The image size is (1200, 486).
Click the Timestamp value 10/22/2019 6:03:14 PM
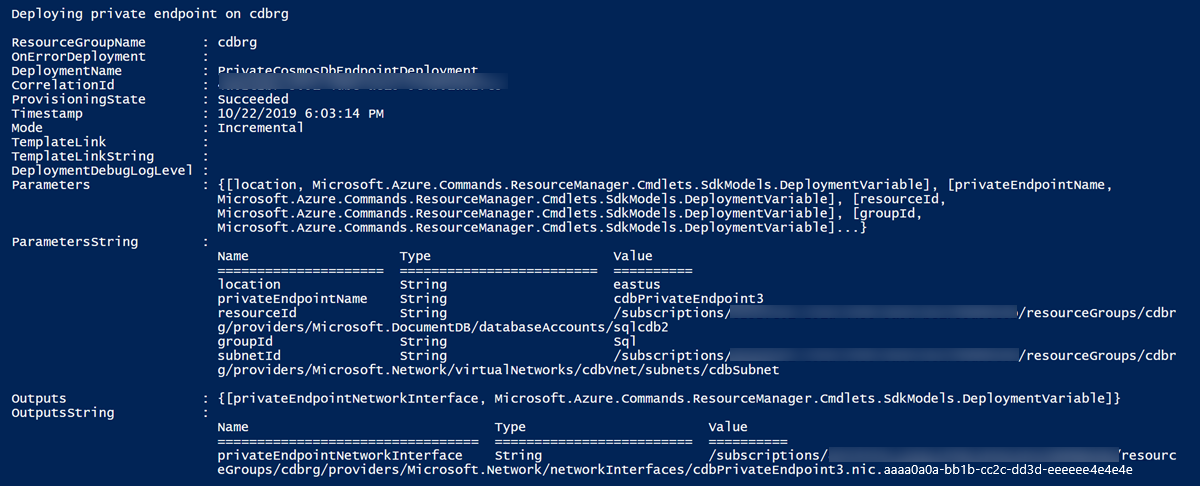pyautogui.click(x=300, y=114)
